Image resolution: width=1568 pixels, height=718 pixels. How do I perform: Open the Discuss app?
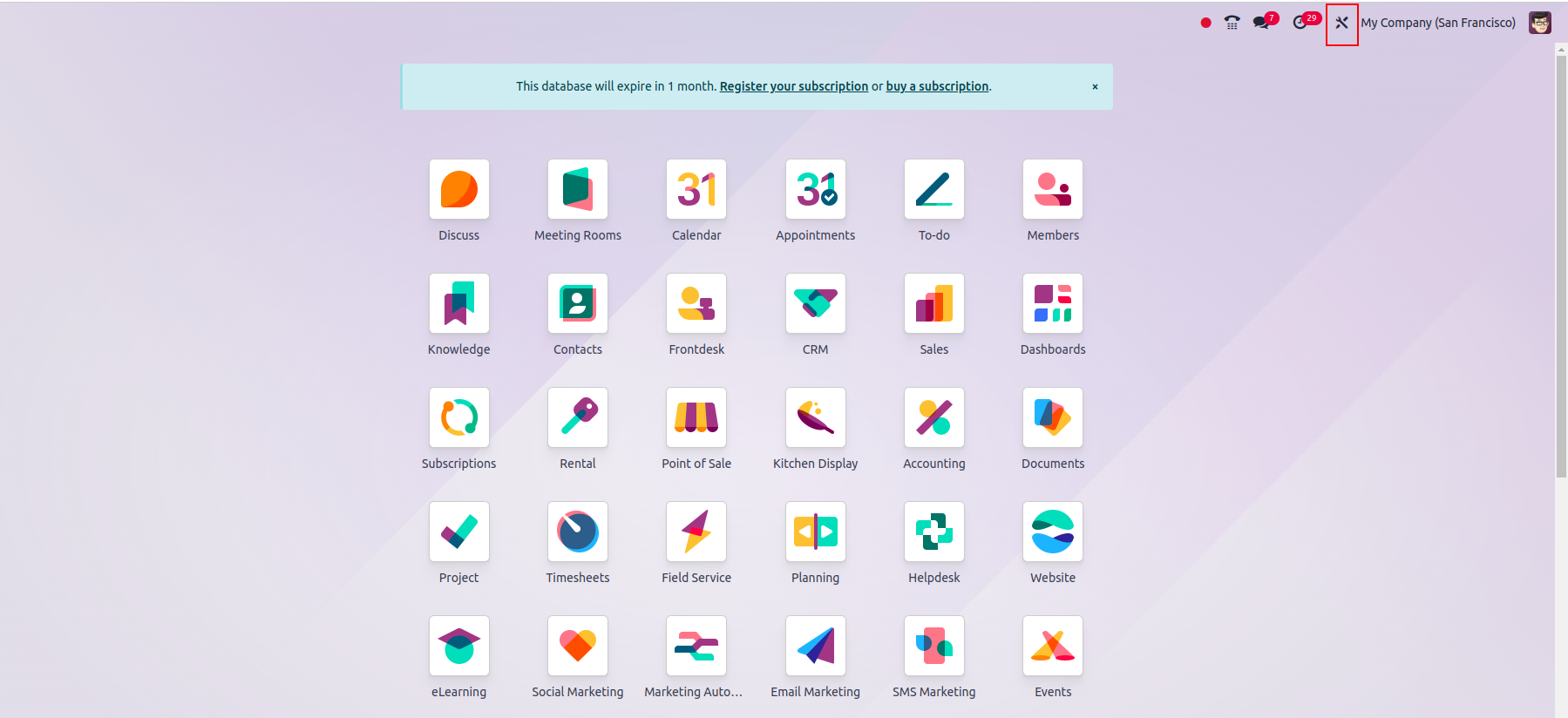pos(458,190)
